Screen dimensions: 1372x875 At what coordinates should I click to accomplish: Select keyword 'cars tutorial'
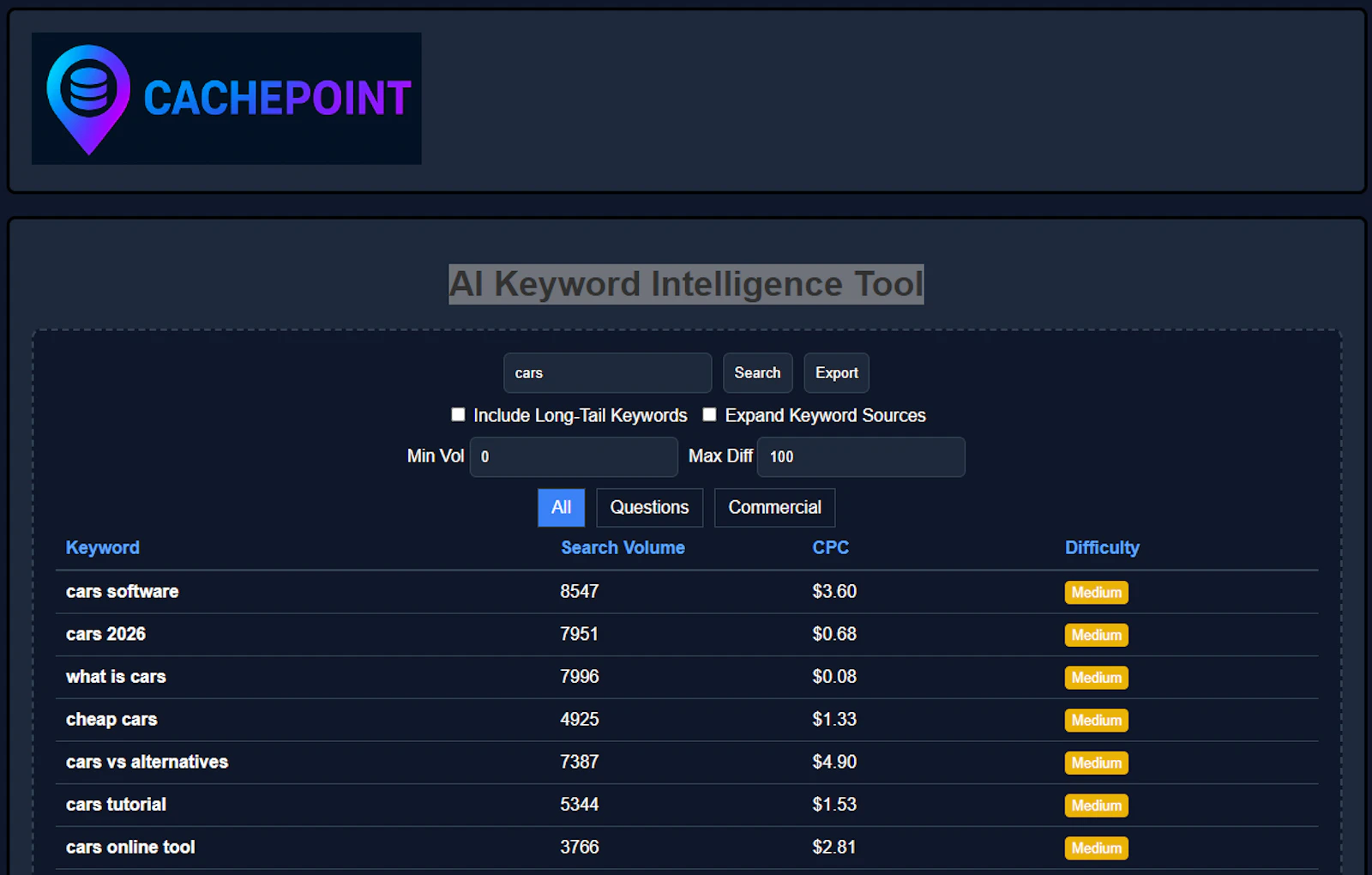(116, 805)
